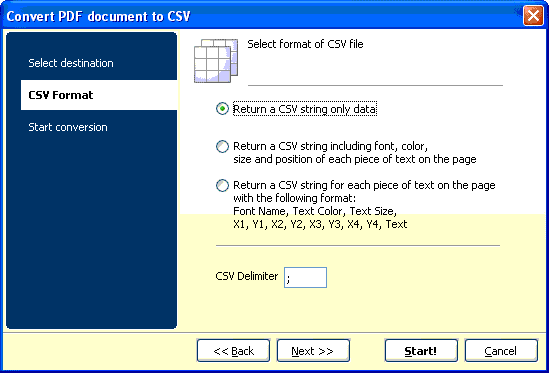
Task: Advance with the Next >> button
Action: click(313, 351)
